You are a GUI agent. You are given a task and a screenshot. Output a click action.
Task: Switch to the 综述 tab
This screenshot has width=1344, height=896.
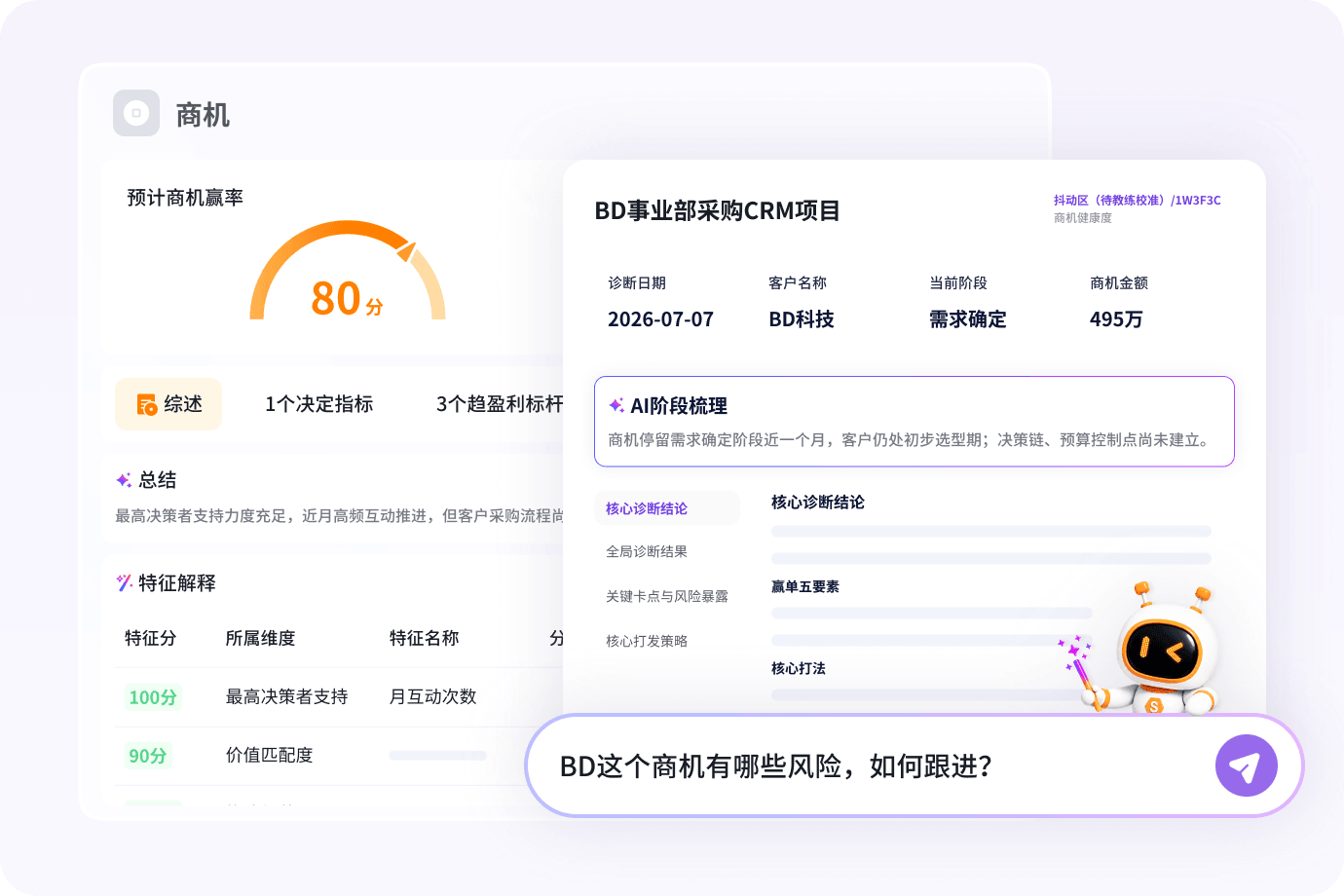pyautogui.click(x=168, y=404)
